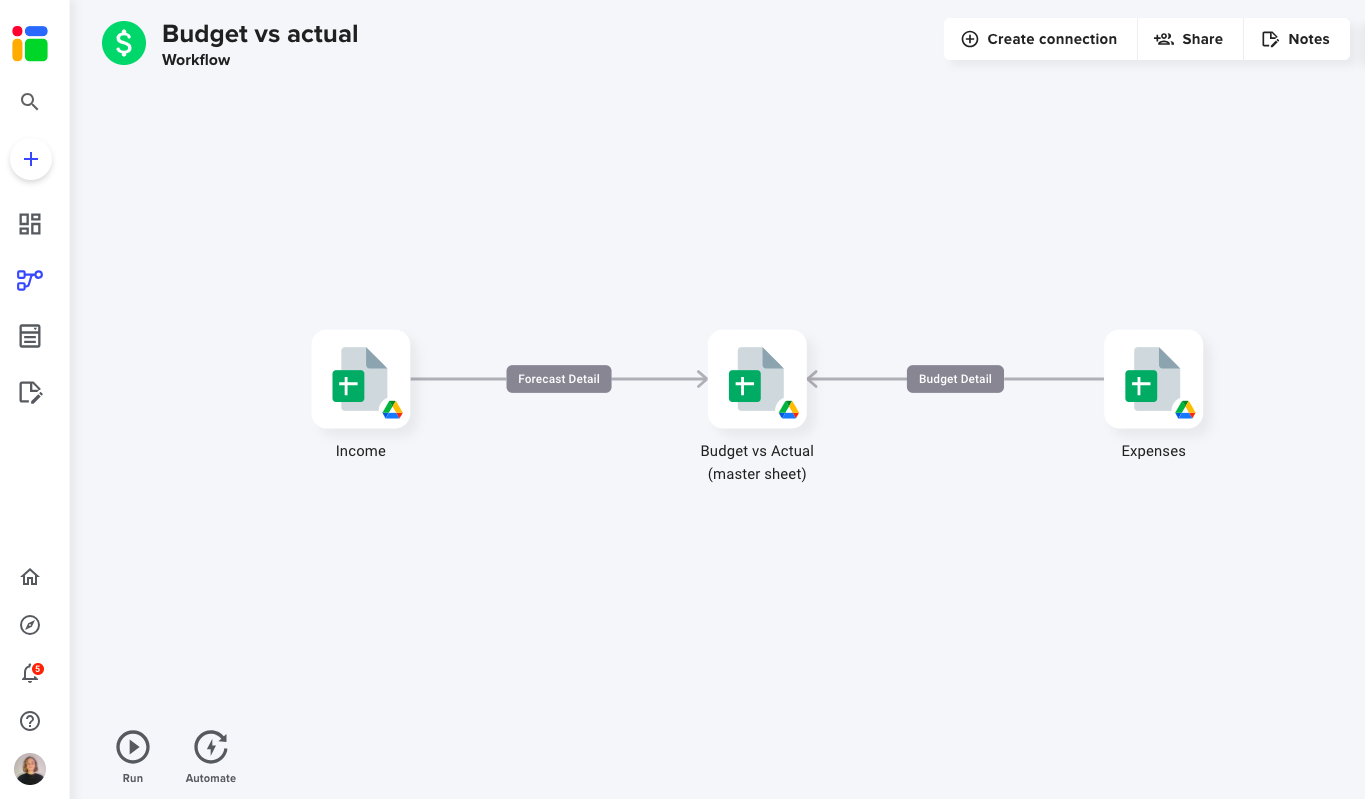Click the blue plus create button
The width and height of the screenshot is (1365, 799).
(x=31, y=159)
